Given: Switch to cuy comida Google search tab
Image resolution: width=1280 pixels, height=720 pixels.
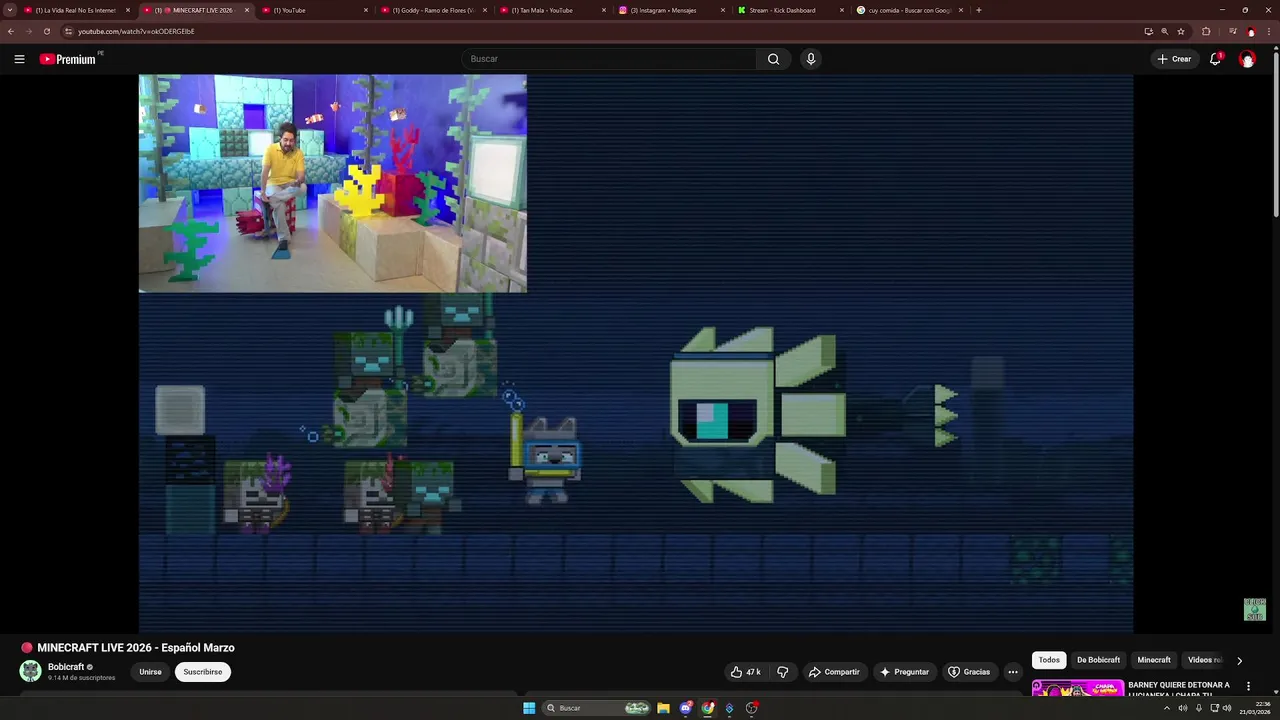Looking at the screenshot, I should point(909,10).
